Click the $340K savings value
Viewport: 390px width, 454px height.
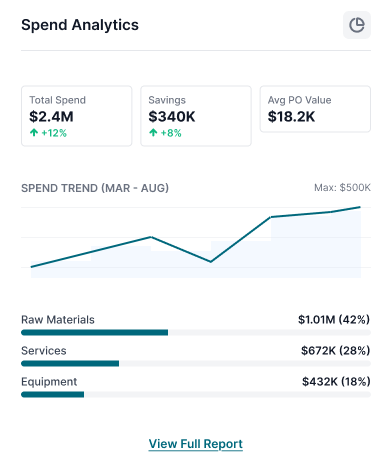[172, 117]
